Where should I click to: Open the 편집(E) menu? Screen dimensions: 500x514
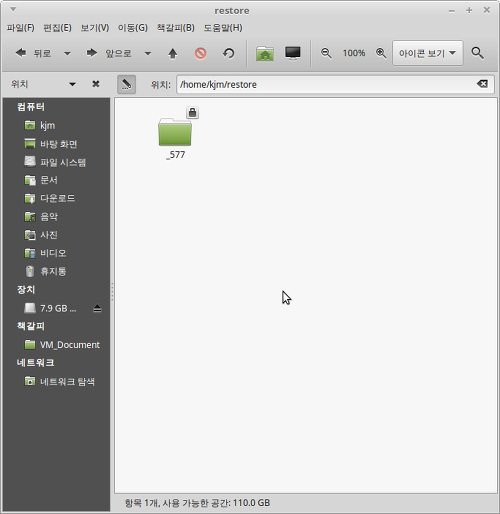(x=57, y=28)
